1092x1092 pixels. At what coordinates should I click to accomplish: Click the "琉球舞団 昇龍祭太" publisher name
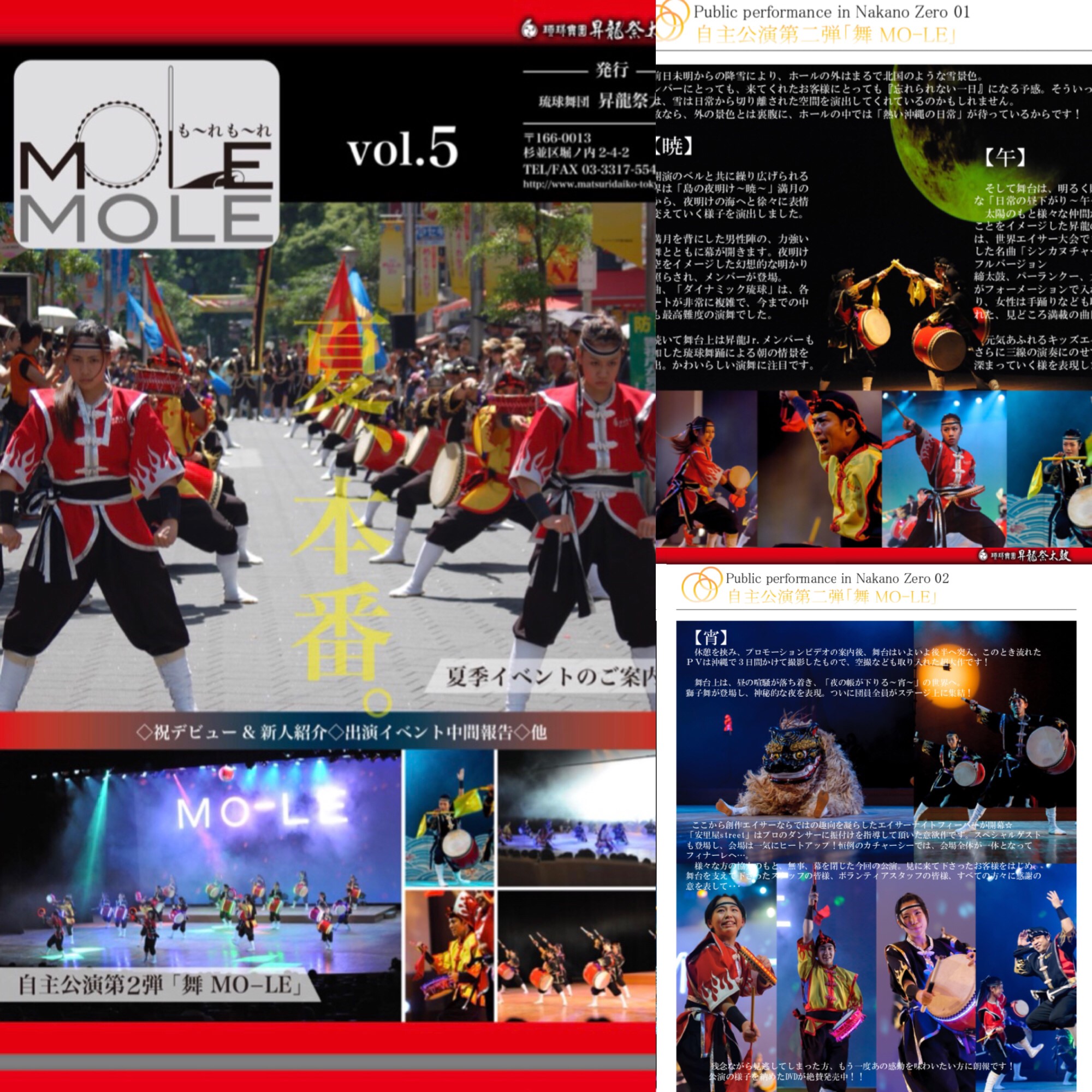click(597, 102)
